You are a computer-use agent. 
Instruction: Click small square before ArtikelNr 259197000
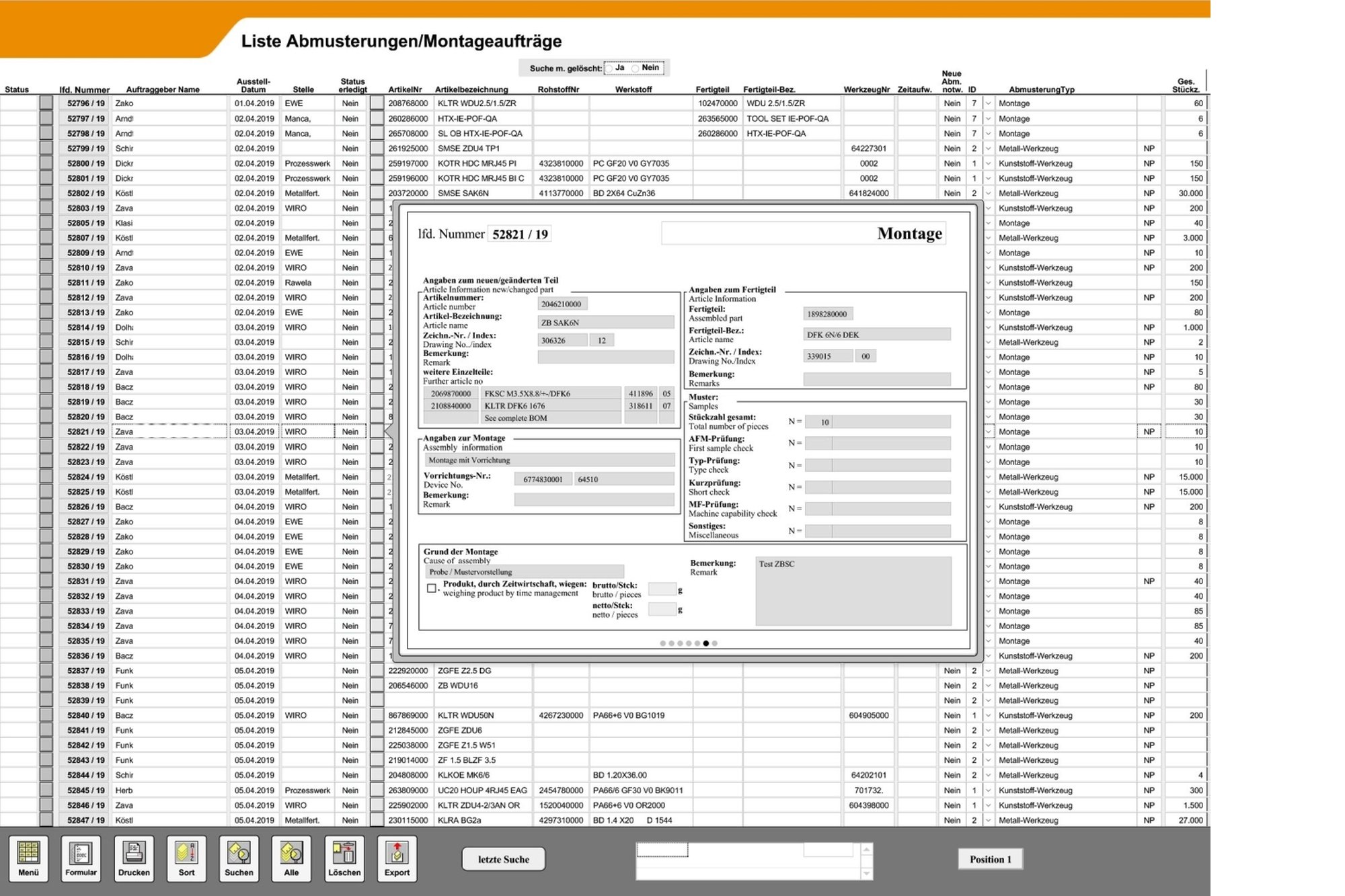pyautogui.click(x=377, y=163)
